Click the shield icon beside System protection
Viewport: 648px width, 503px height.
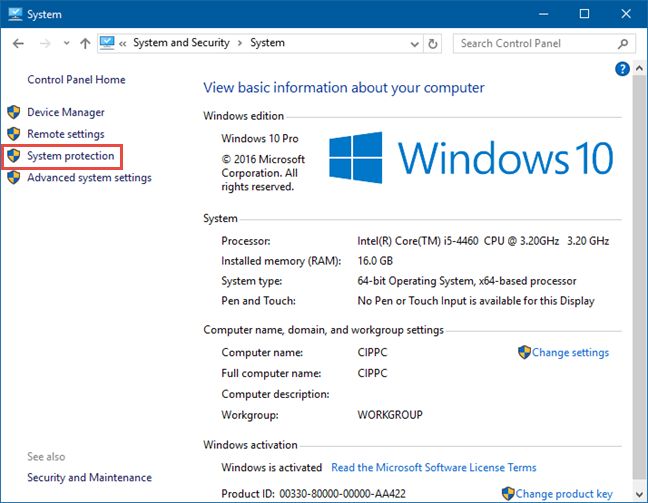click(x=14, y=156)
